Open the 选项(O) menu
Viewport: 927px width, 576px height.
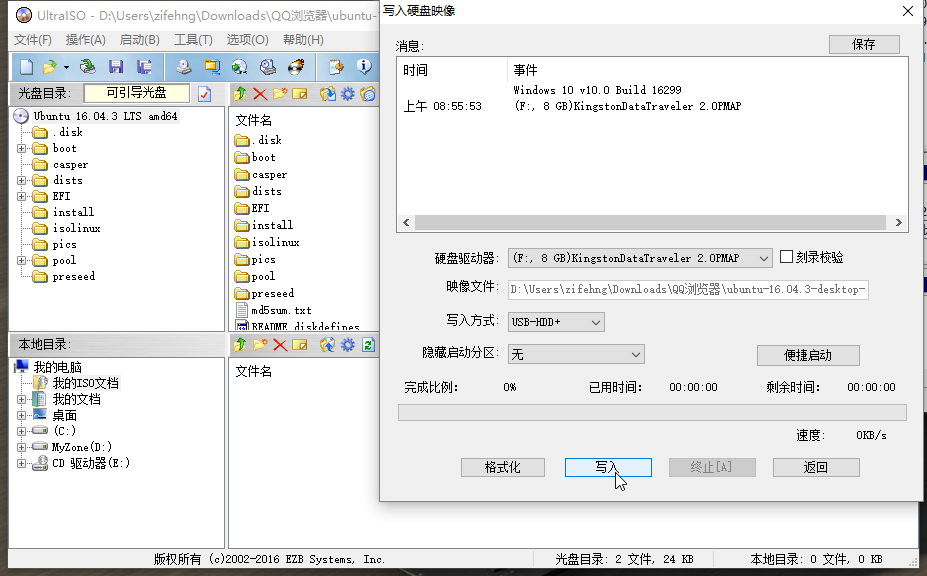point(248,40)
